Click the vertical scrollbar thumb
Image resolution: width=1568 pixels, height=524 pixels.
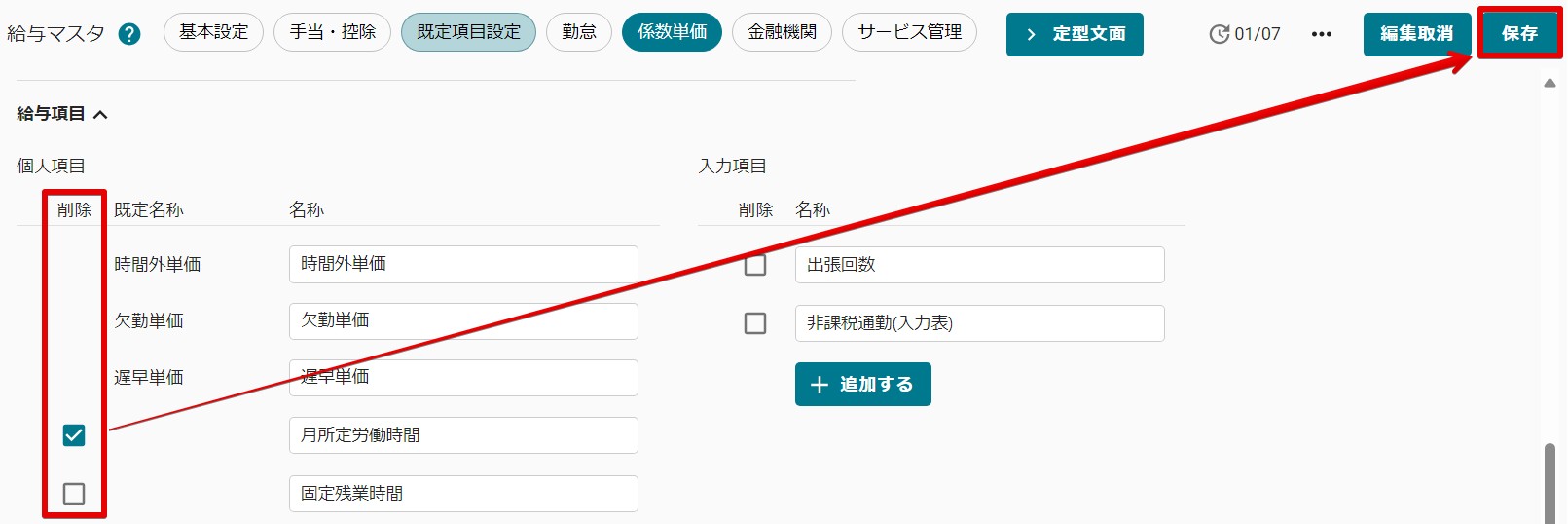1550,484
